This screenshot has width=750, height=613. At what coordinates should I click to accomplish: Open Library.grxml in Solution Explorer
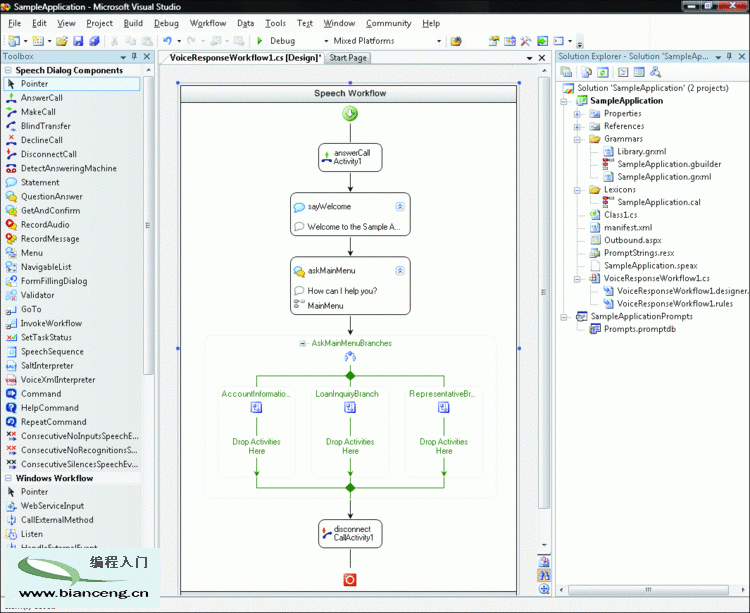641,152
